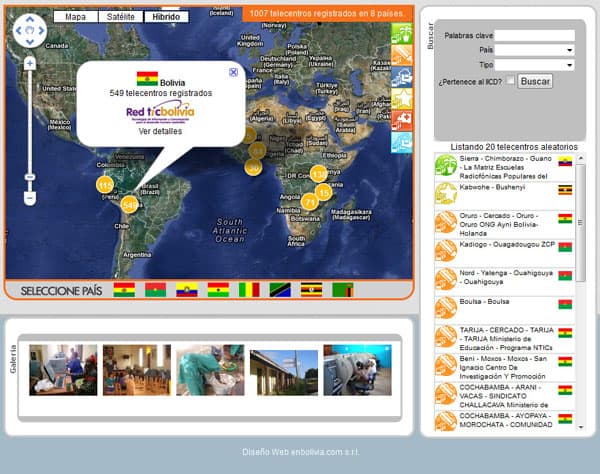Click the telecentre list scrollbar thumb
600x474 pixels.
(580, 223)
